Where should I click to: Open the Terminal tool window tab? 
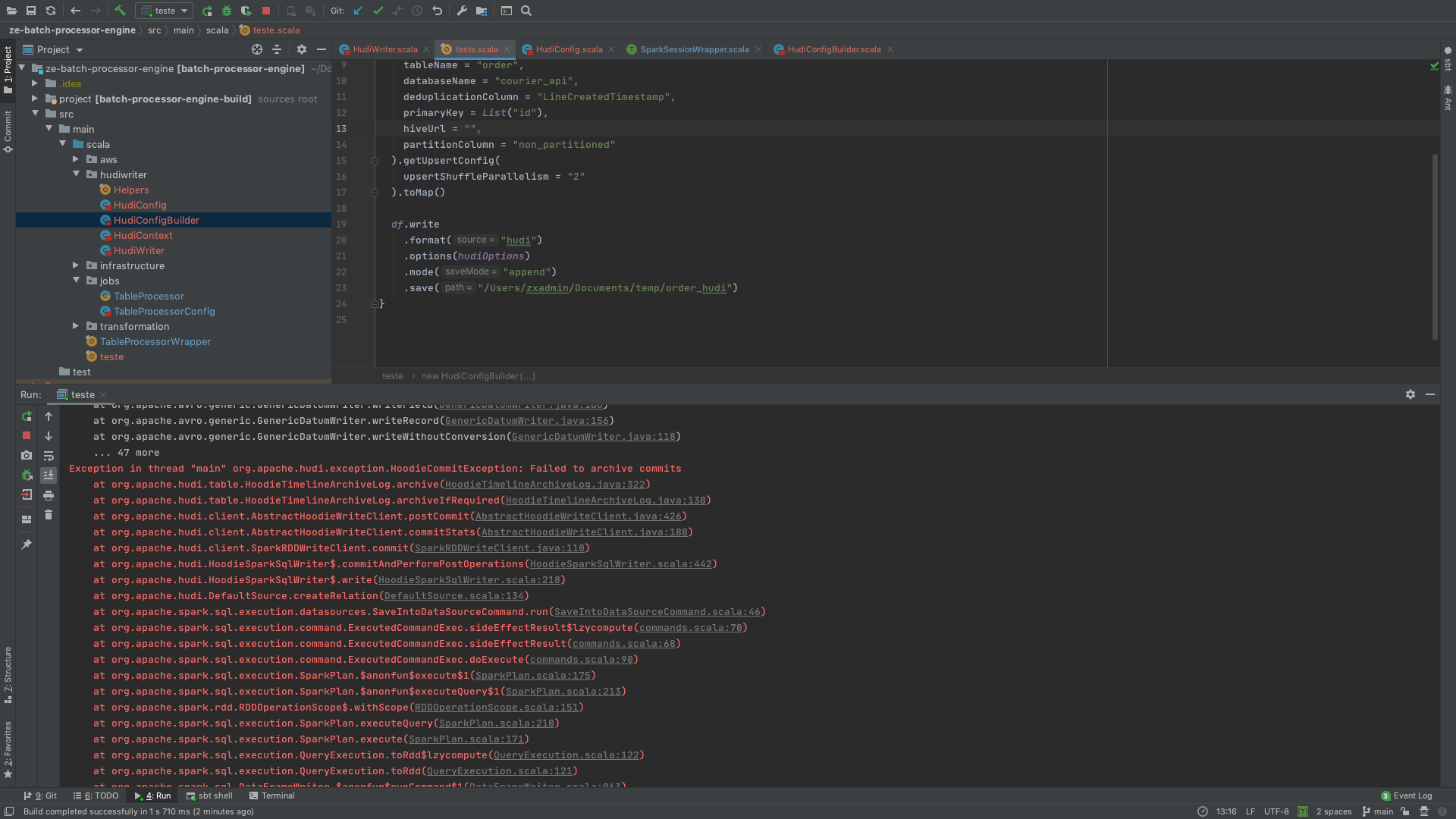pyautogui.click(x=271, y=795)
